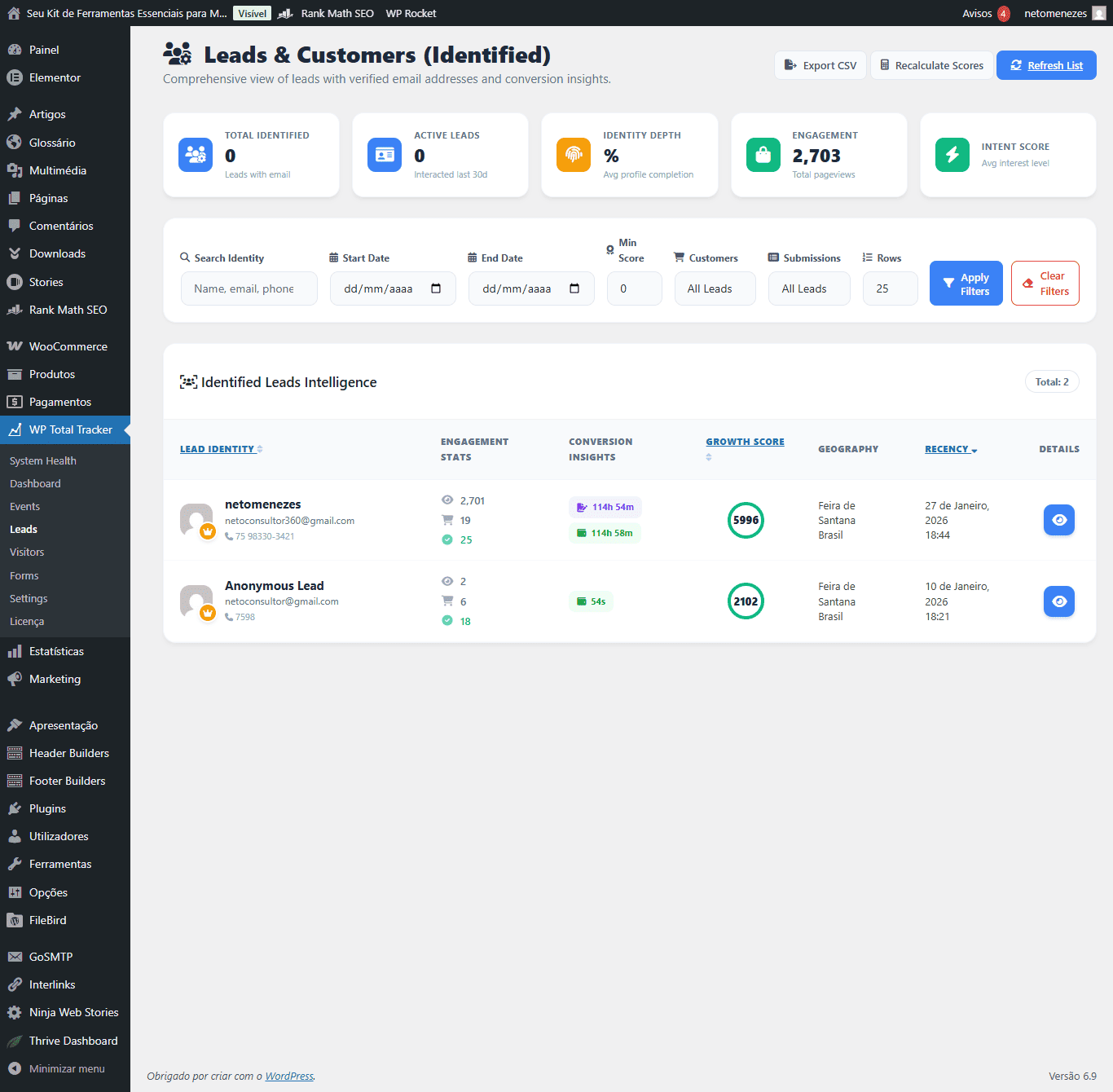
Task: Click the 2102 growth score circle
Action: click(746, 601)
